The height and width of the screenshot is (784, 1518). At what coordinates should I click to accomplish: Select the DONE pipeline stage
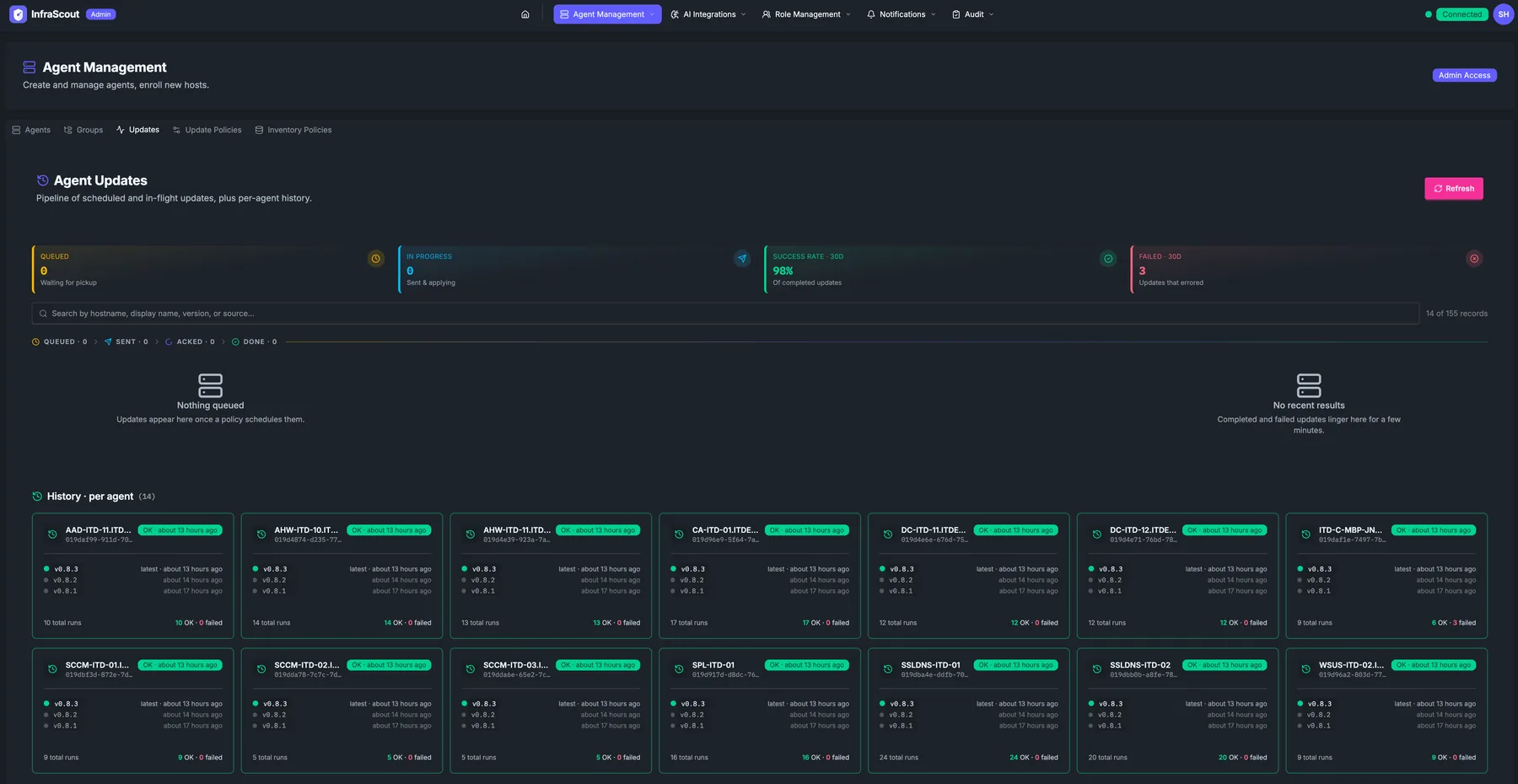pyautogui.click(x=254, y=342)
